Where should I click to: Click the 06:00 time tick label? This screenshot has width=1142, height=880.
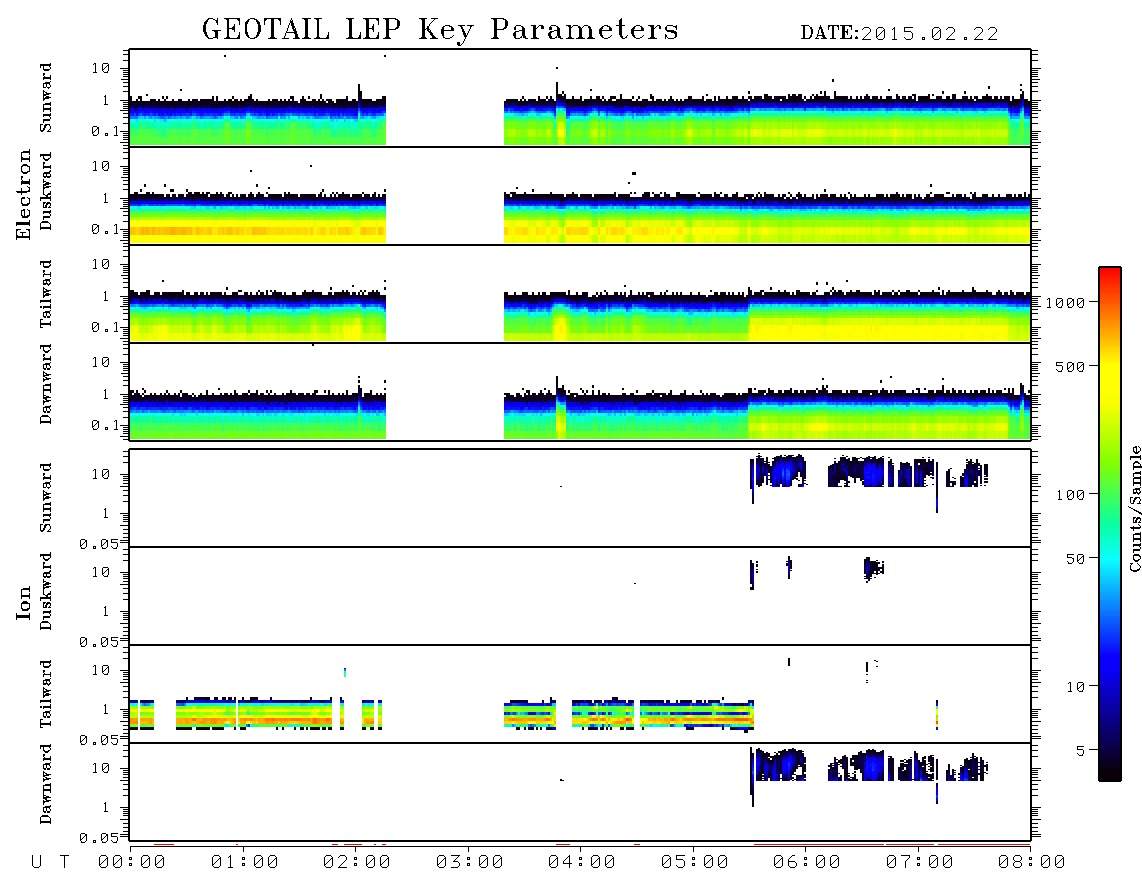pos(807,862)
